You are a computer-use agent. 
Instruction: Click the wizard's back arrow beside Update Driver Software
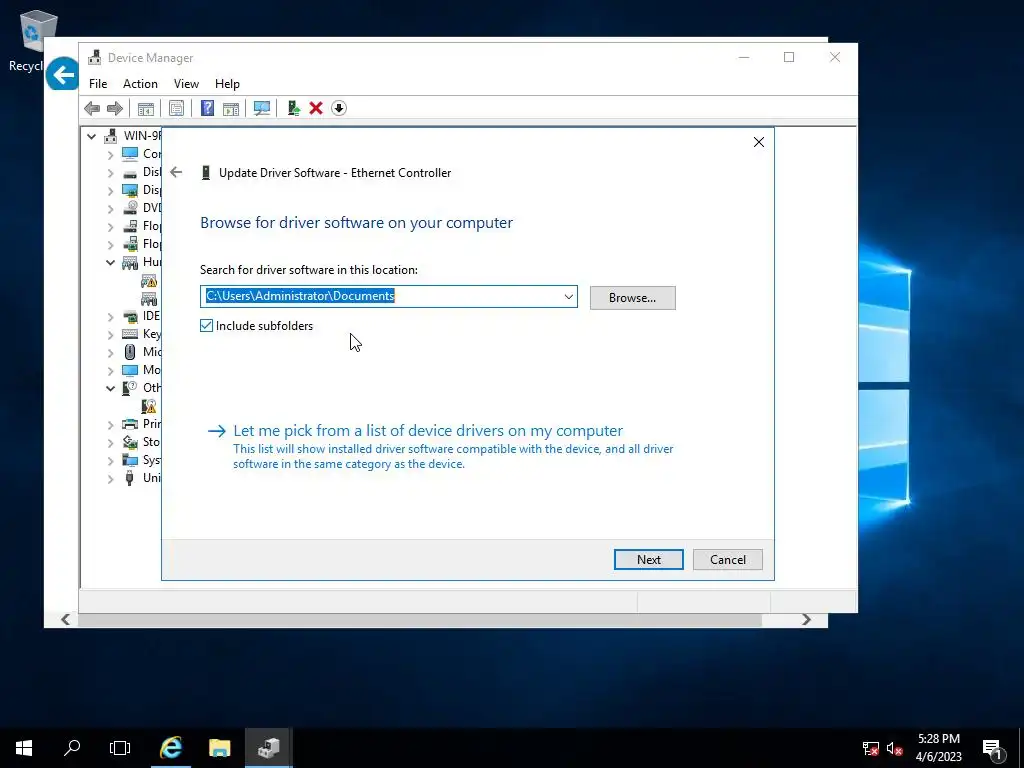(x=176, y=172)
